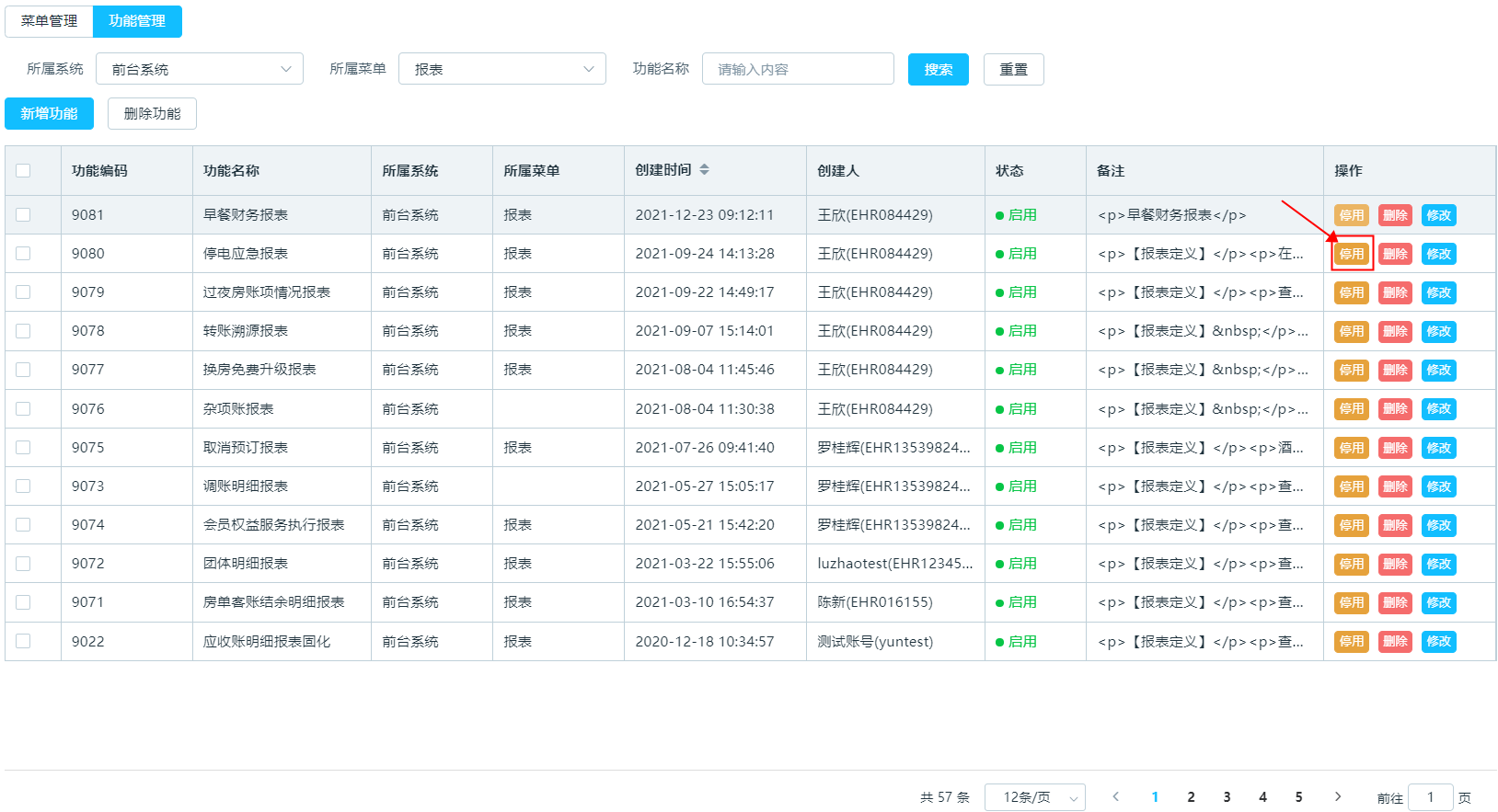Click 停用 for row 9074 会员权益服务执行报表

tap(1352, 525)
